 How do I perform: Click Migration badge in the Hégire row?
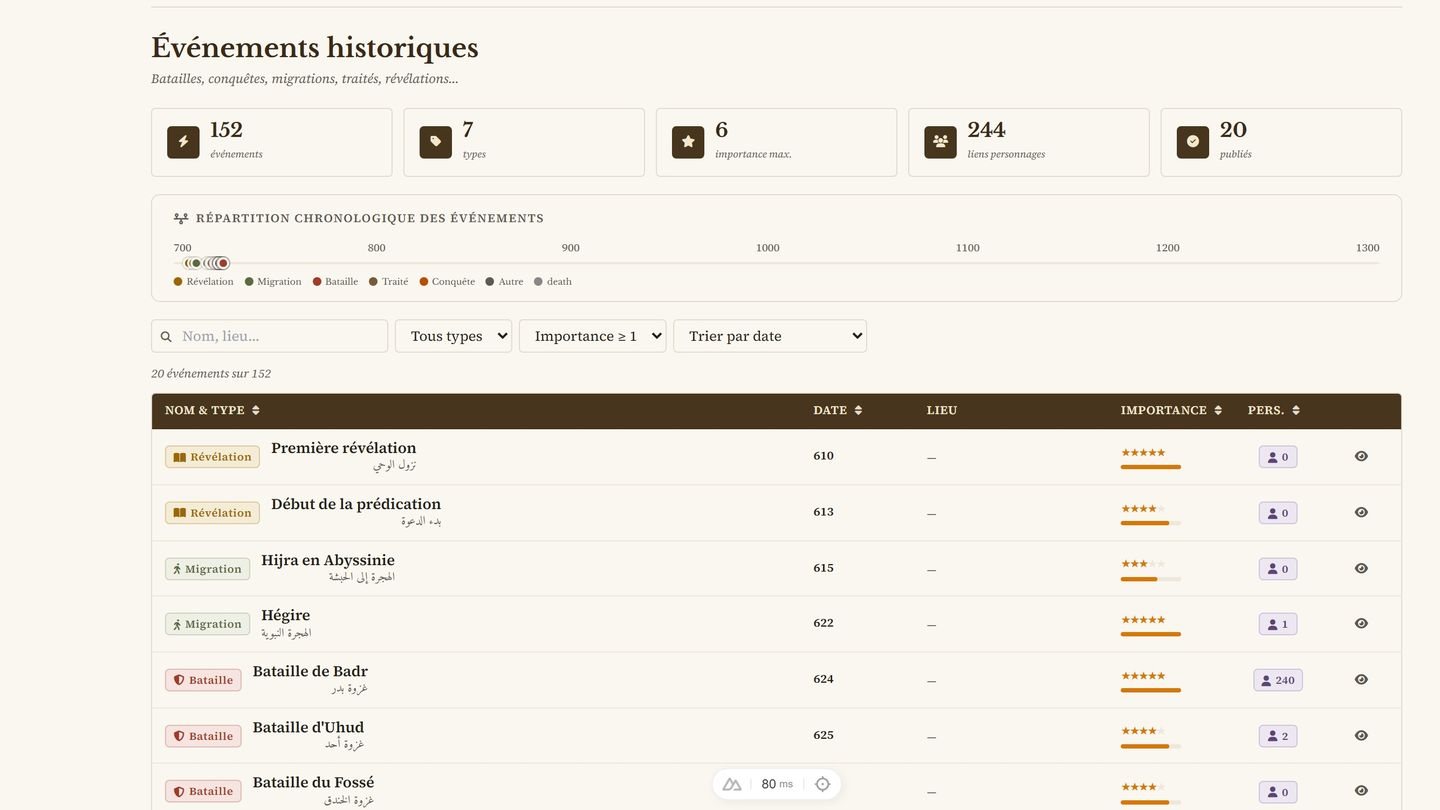[207, 624]
